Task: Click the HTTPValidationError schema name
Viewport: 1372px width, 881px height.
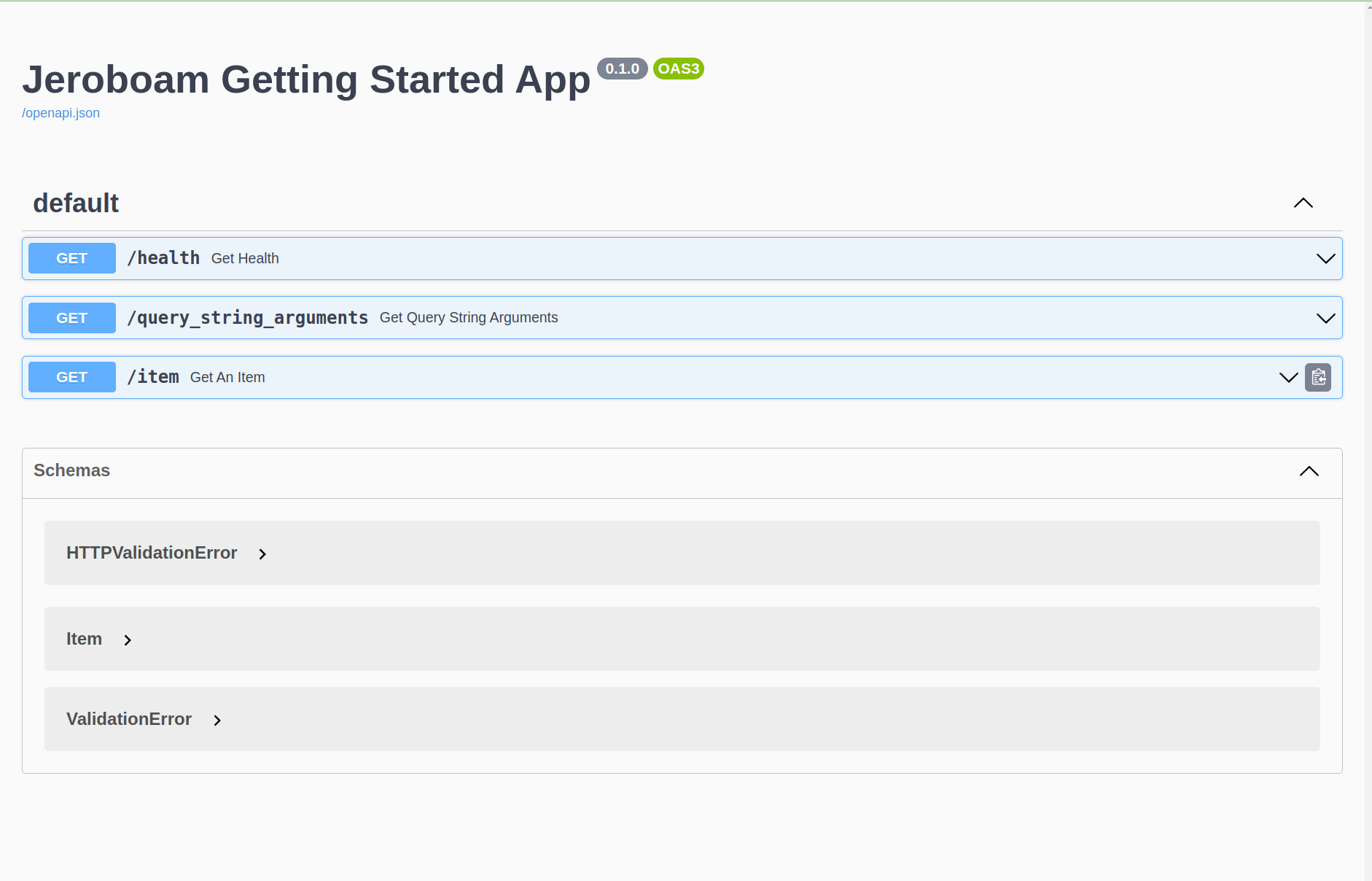Action: click(152, 553)
